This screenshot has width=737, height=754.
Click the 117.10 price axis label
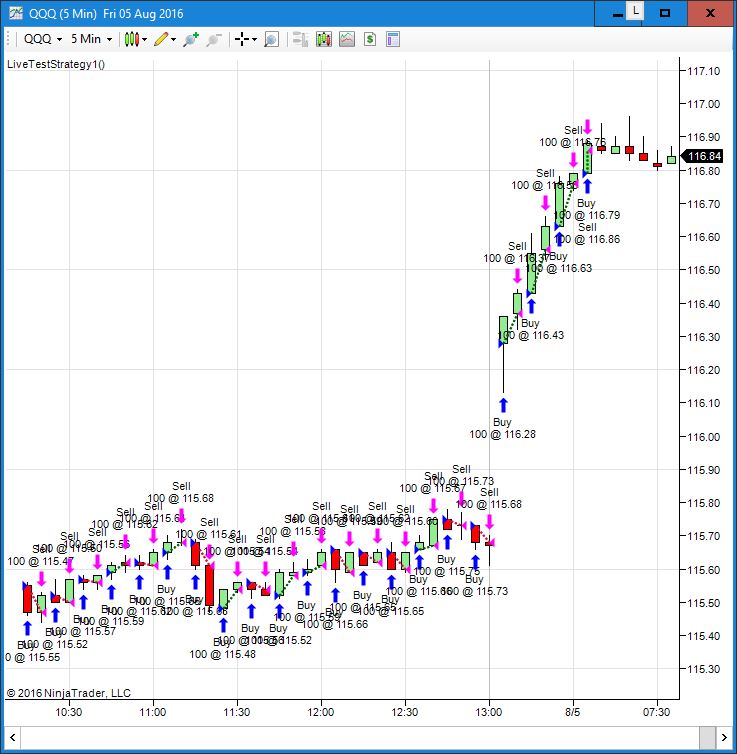pos(704,71)
